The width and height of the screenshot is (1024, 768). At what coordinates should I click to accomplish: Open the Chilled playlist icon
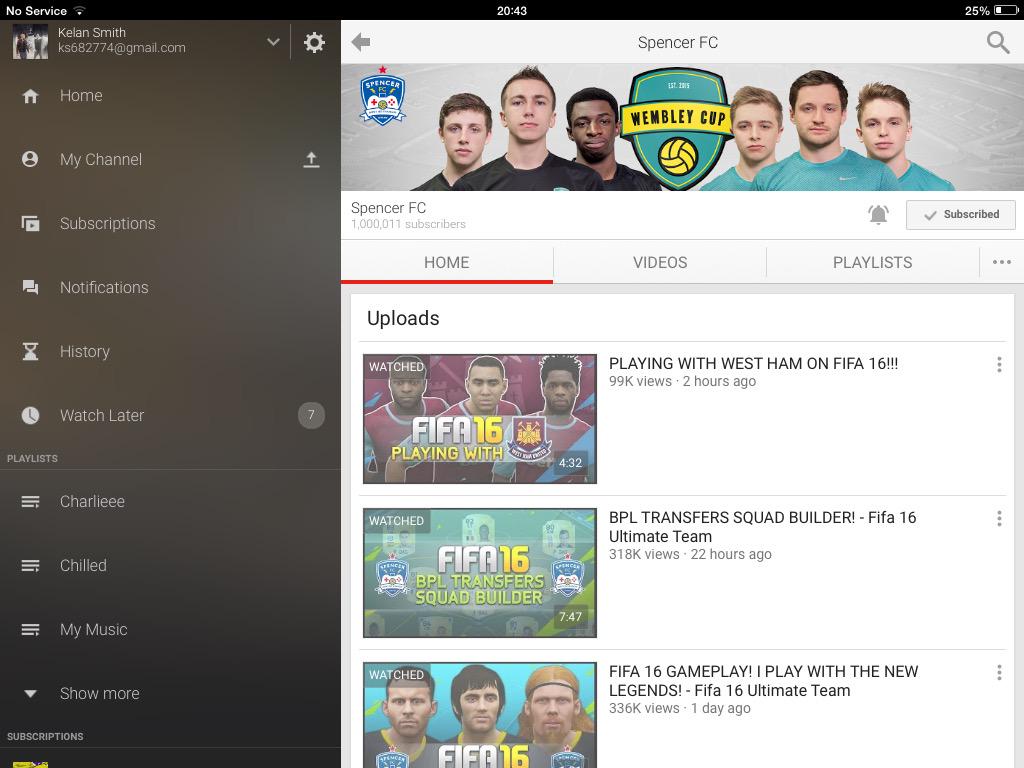[x=30, y=566]
